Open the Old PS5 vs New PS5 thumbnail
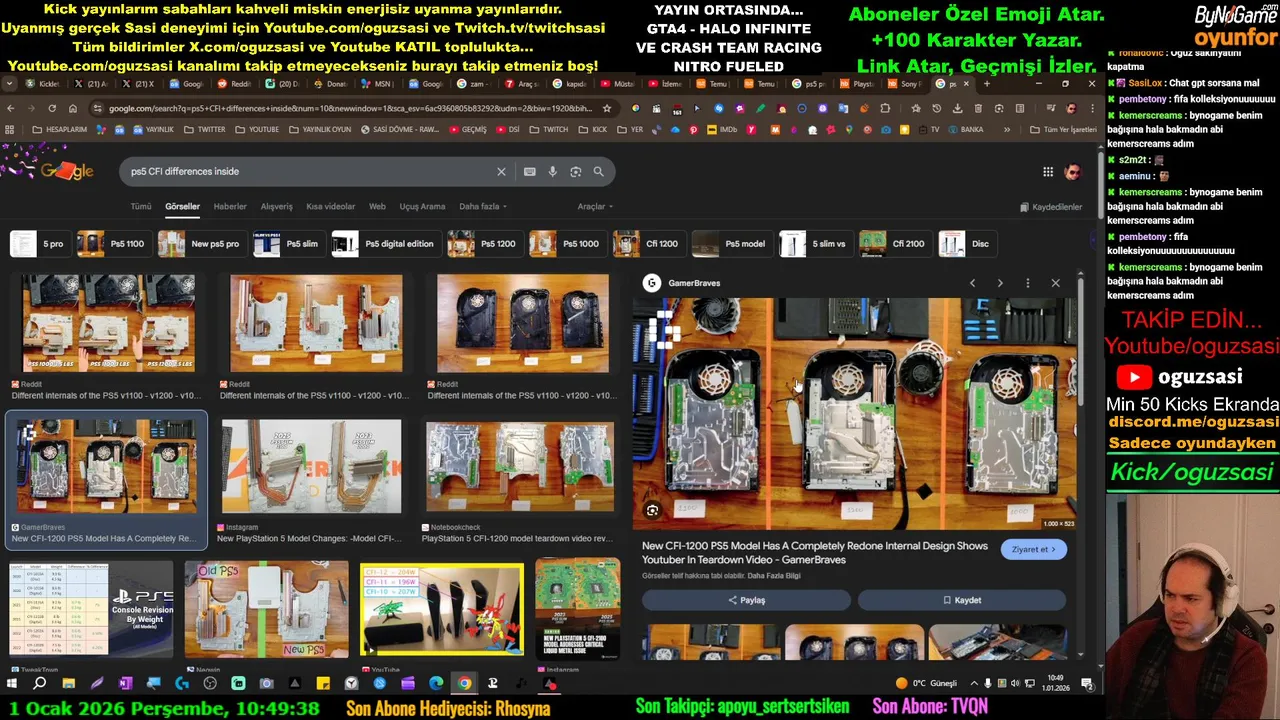1280x720 pixels. (x=267, y=610)
